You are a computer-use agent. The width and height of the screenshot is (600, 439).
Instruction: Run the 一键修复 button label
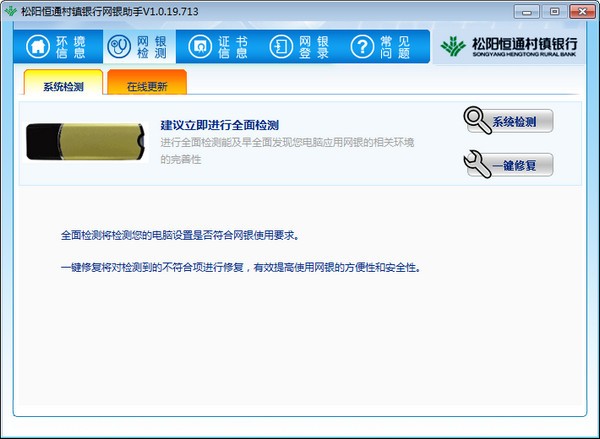click(x=514, y=166)
